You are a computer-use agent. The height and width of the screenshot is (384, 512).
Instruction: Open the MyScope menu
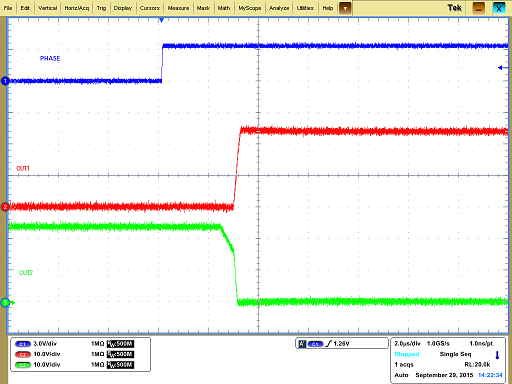[250, 8]
